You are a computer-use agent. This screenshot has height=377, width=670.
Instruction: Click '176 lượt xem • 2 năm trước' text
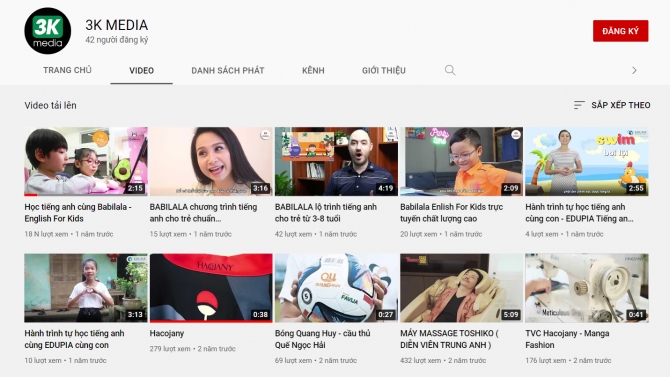pos(568,361)
